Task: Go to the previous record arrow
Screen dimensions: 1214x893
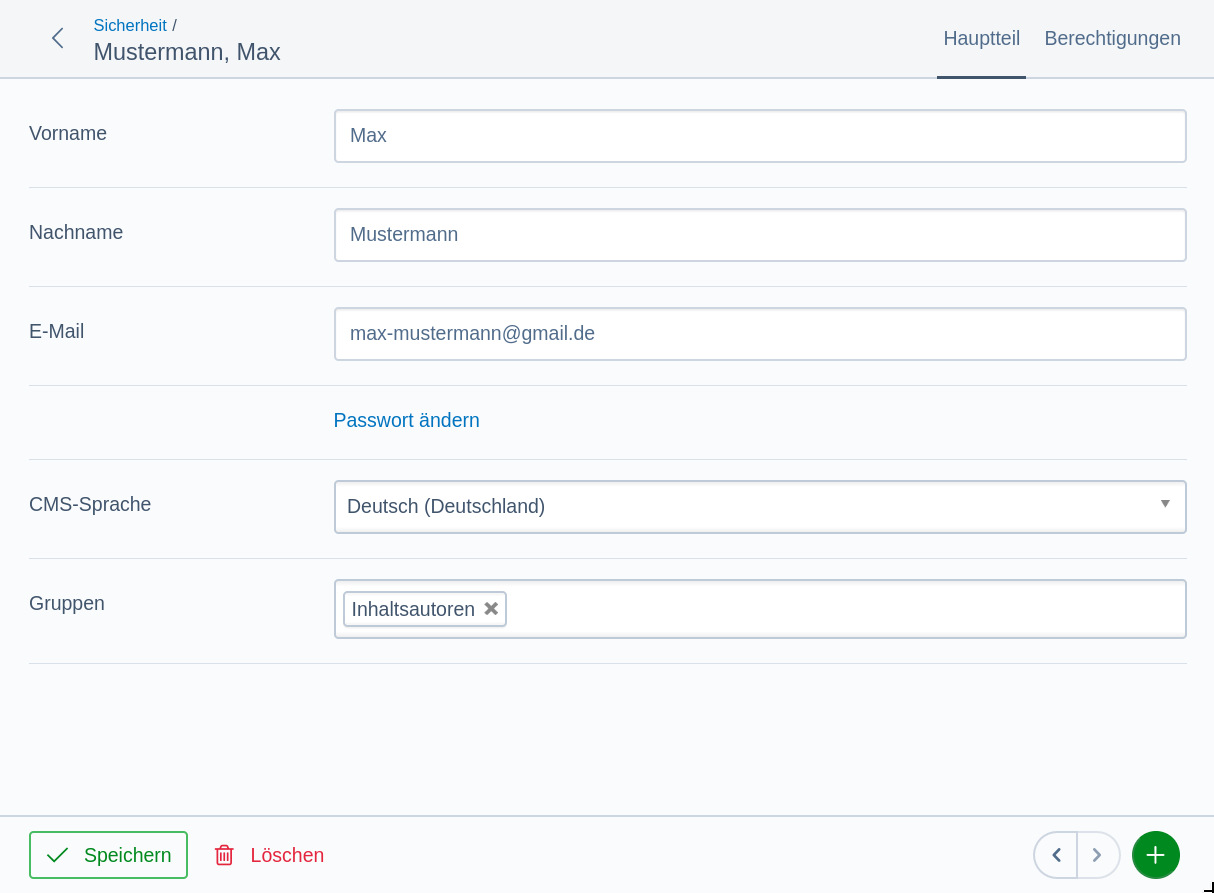Action: (x=1055, y=855)
